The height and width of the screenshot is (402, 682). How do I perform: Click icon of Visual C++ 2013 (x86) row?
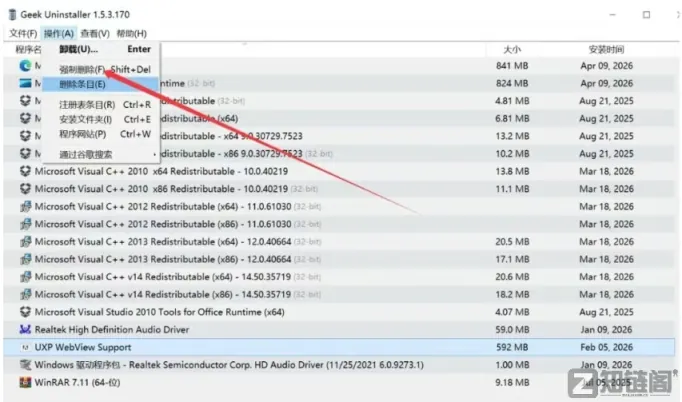click(25, 259)
